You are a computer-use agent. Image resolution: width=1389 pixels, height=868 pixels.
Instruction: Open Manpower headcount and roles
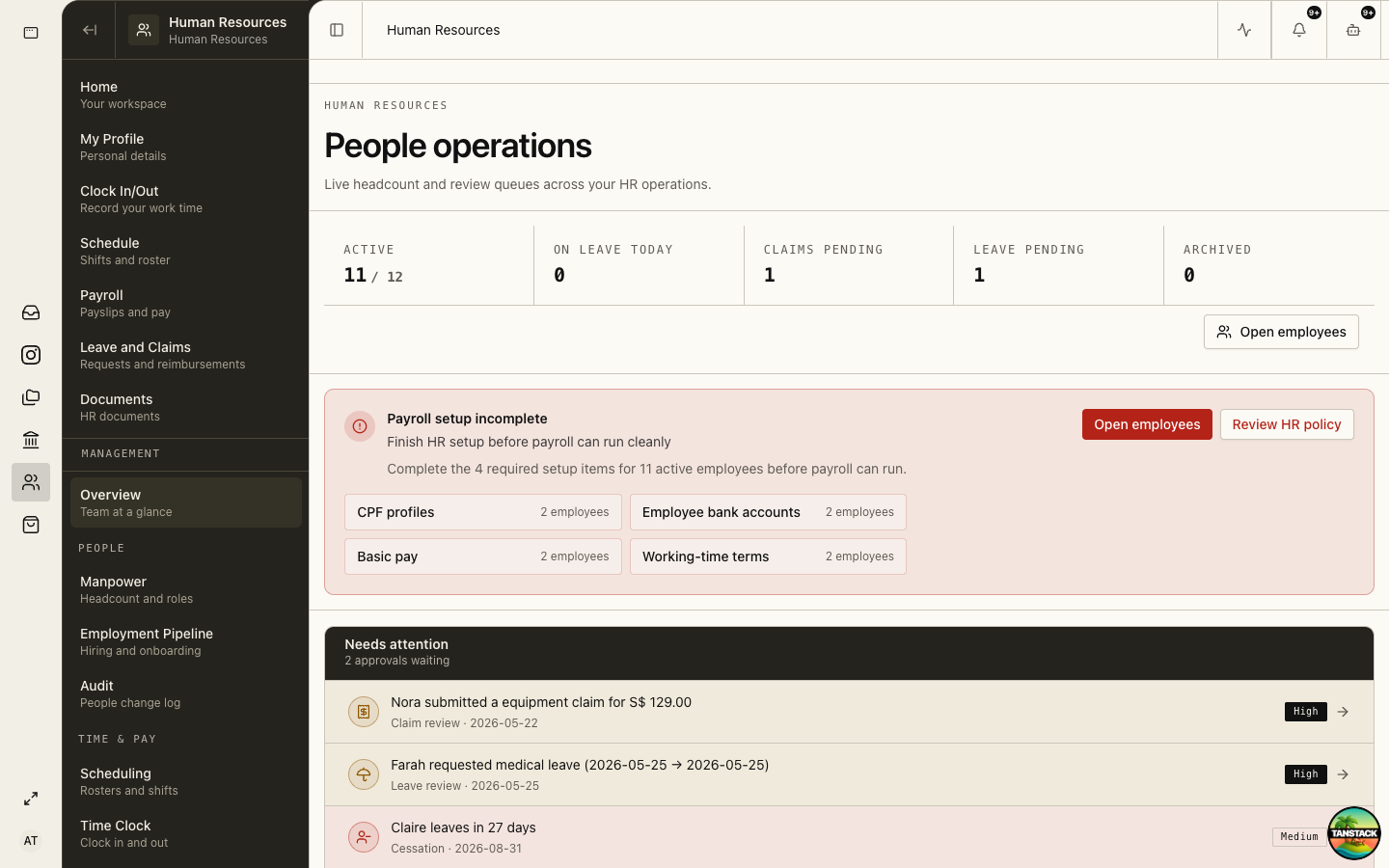[185, 589]
